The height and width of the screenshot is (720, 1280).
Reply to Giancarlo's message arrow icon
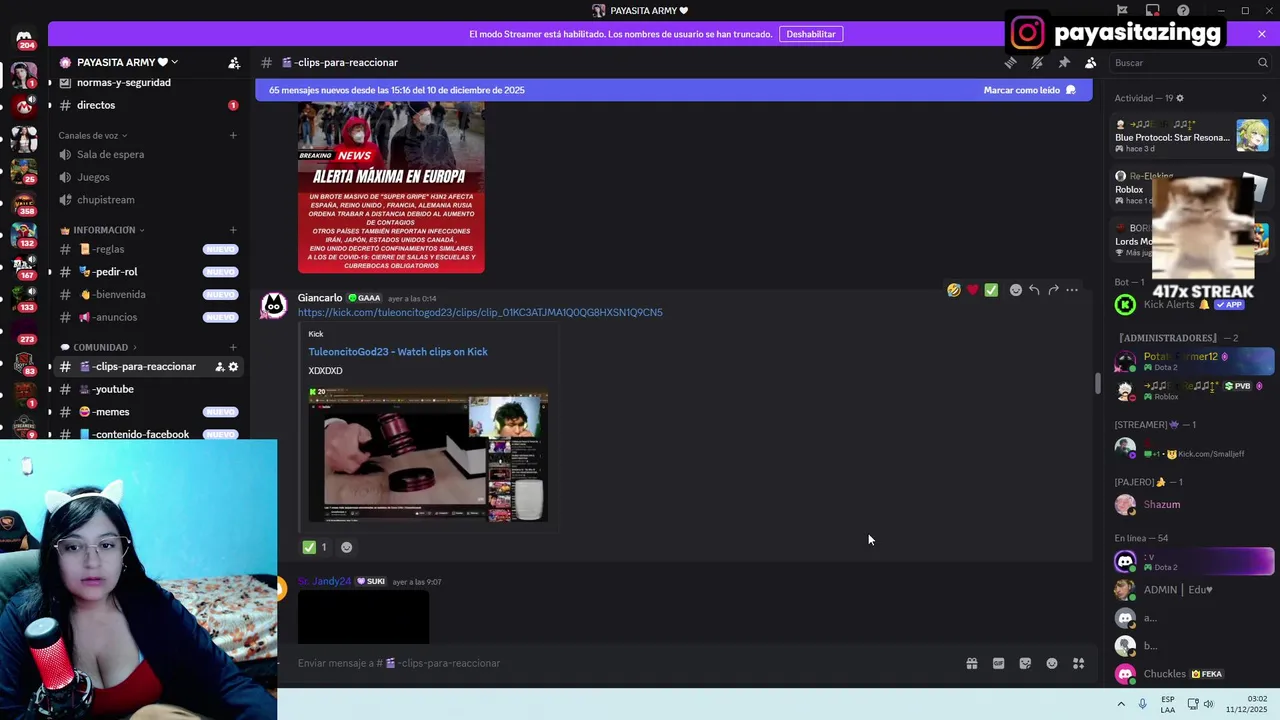pyautogui.click(x=1034, y=290)
